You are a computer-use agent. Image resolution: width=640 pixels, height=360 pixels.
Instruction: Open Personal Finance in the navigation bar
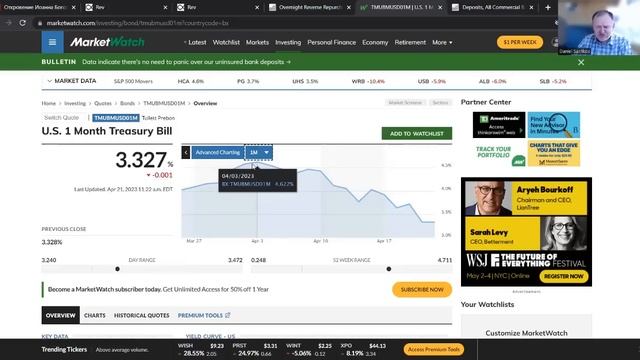[x=331, y=42]
